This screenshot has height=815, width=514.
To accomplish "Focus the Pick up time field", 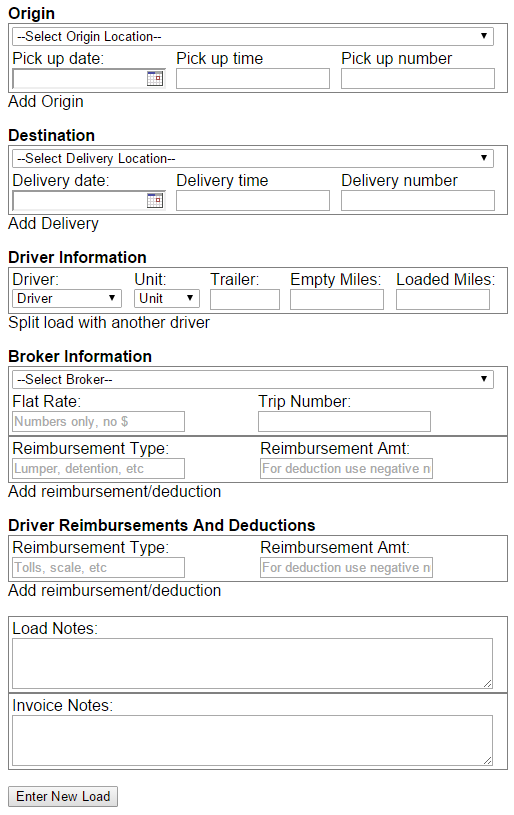I will click(253, 78).
